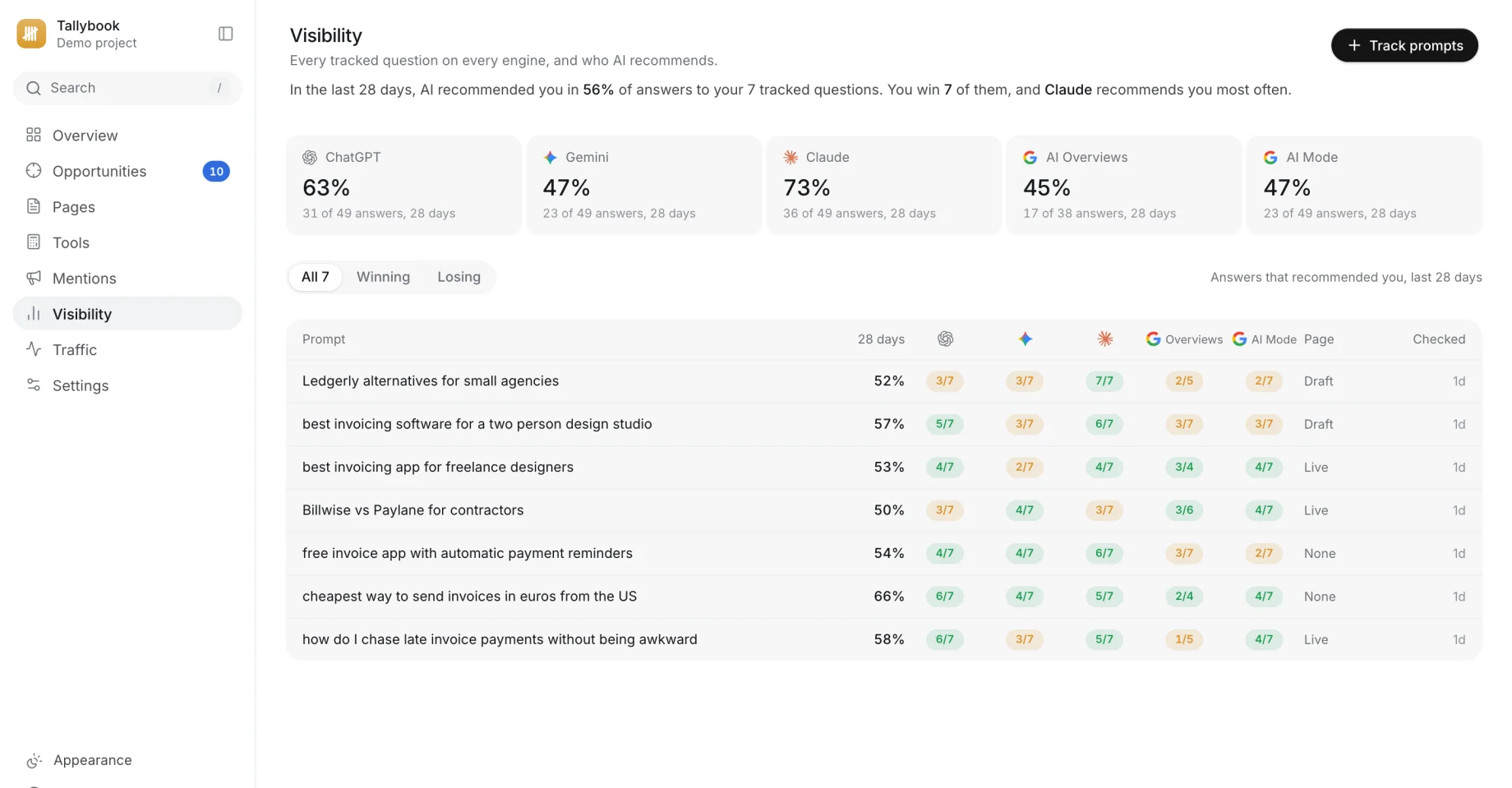The height and width of the screenshot is (788, 1512).
Task: Click the 28 days column header
Action: click(881, 339)
